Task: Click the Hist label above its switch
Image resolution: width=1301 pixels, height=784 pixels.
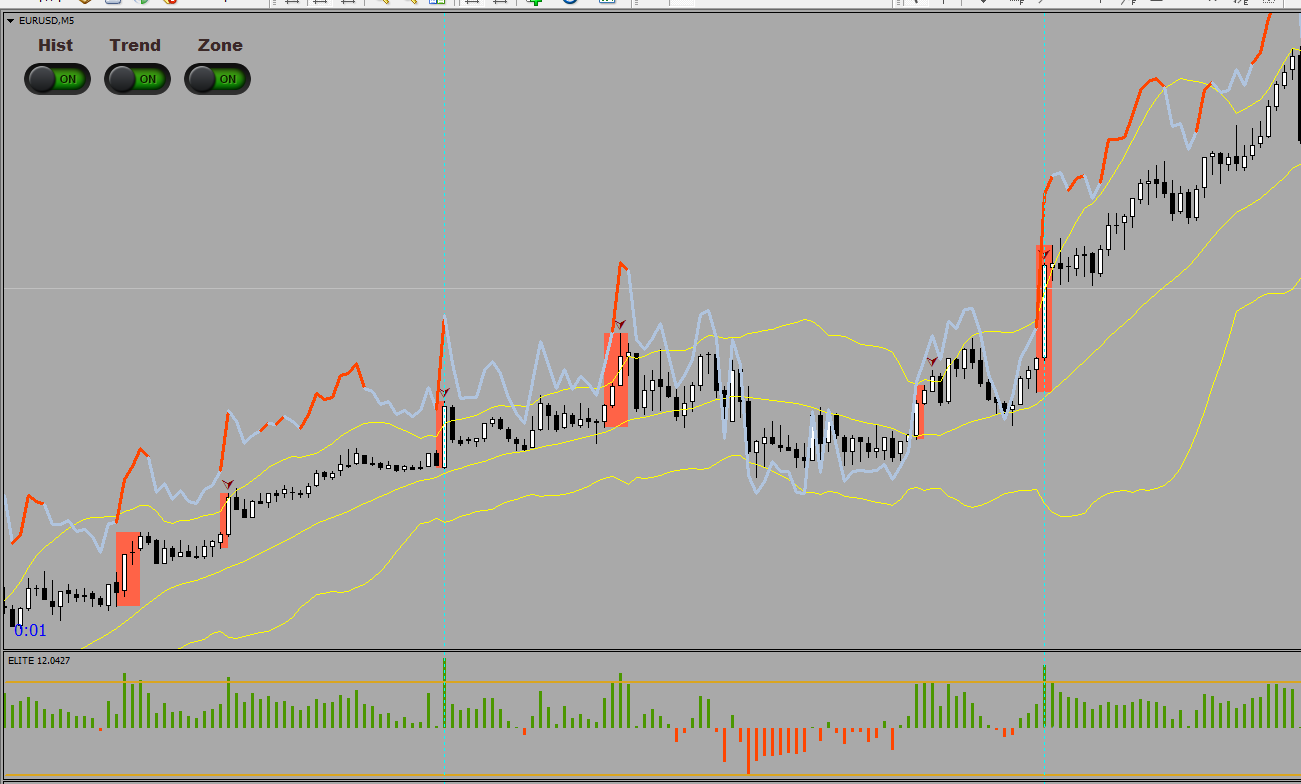Action: click(x=56, y=45)
